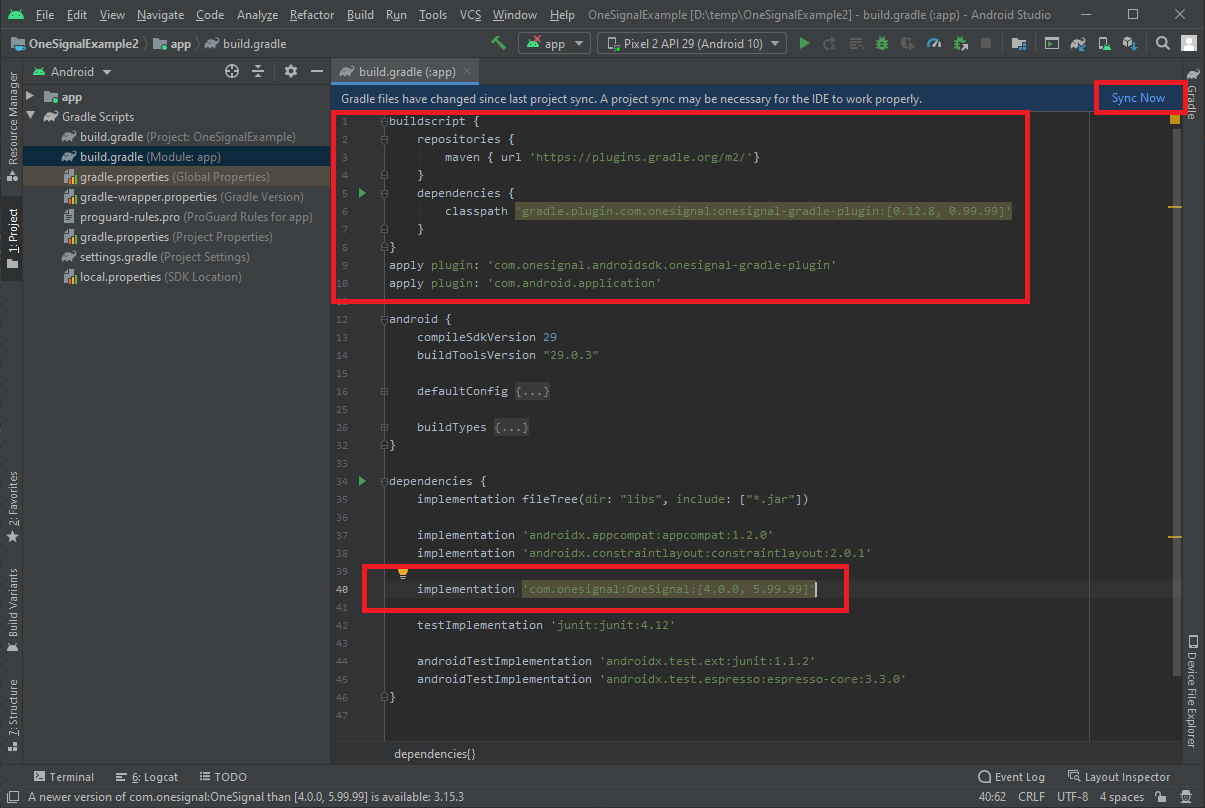Toggle the Device File Explorer tool window
The width and height of the screenshot is (1205, 808).
pyautogui.click(x=1193, y=690)
